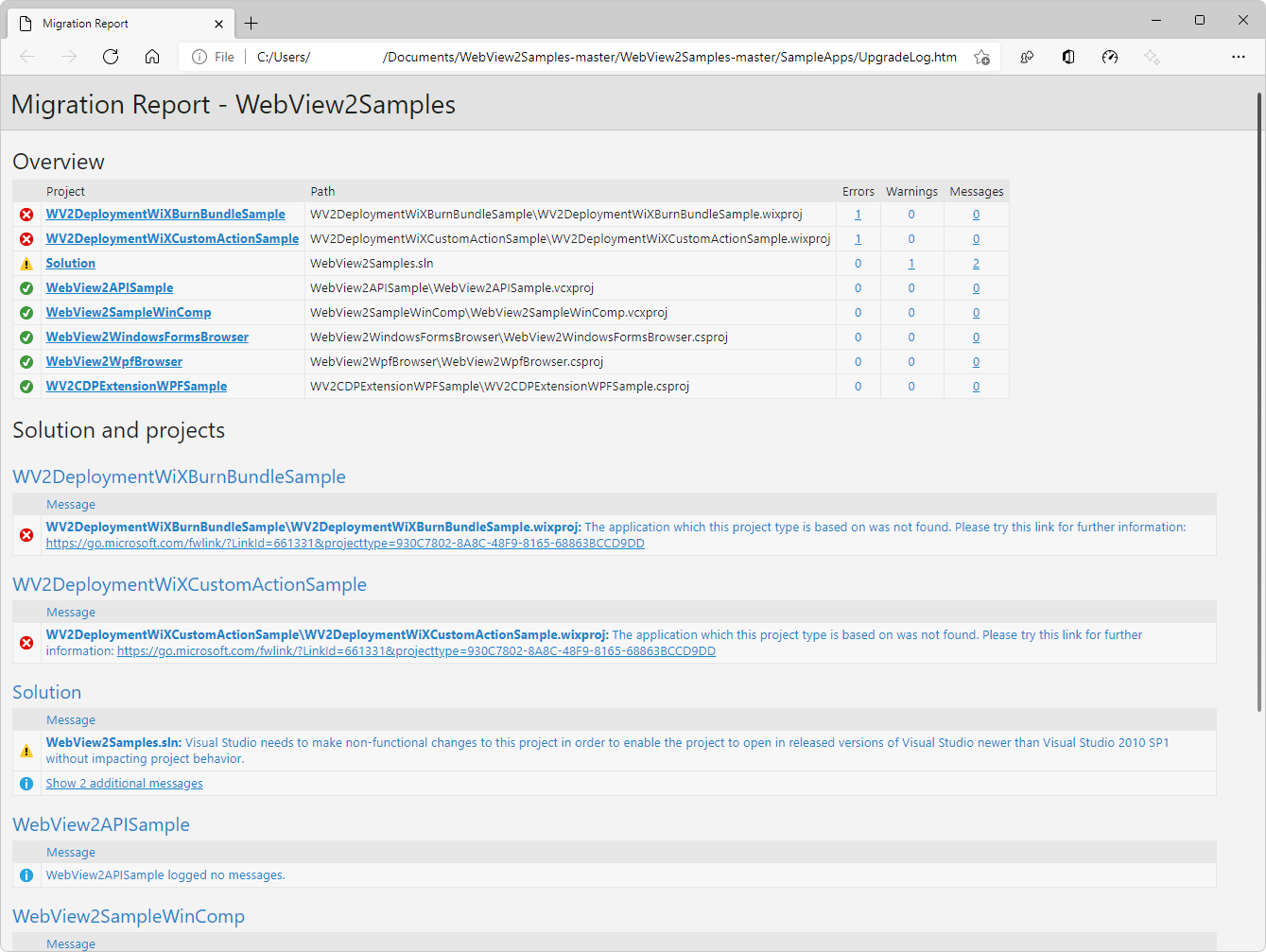Click the red error icon beside WV2DeploymentWiXBurnBundleSample
This screenshot has width=1266, height=952.
pos(26,215)
